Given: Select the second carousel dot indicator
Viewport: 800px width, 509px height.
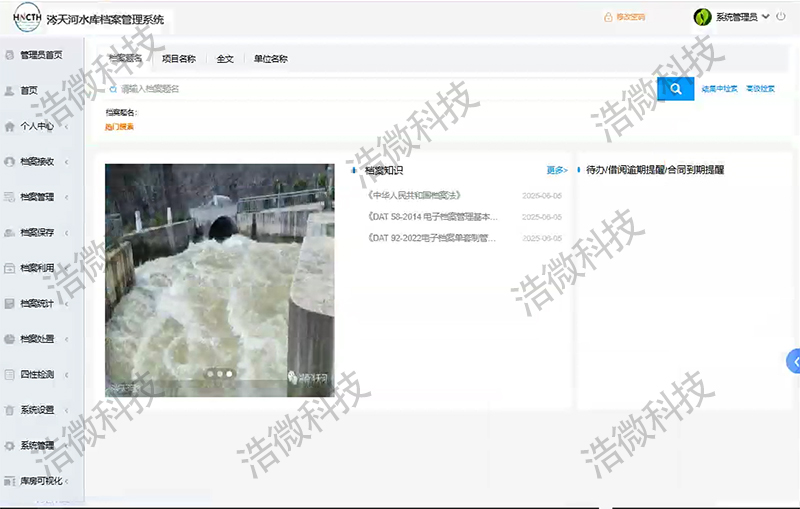Looking at the screenshot, I should 220,374.
